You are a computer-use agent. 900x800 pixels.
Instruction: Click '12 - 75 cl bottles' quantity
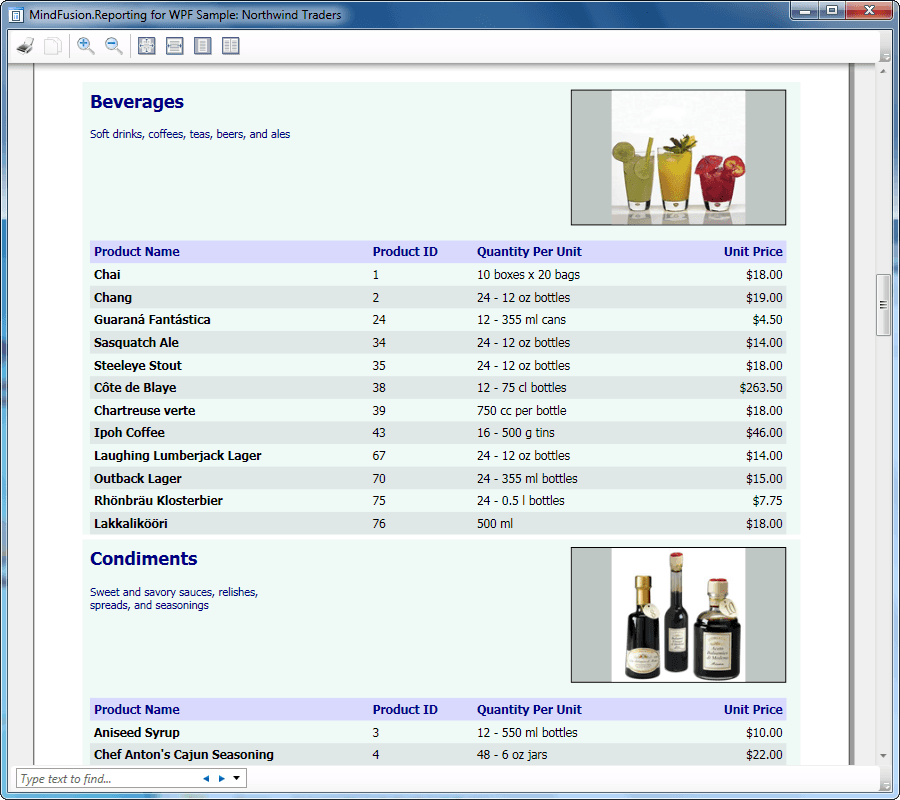coord(522,388)
